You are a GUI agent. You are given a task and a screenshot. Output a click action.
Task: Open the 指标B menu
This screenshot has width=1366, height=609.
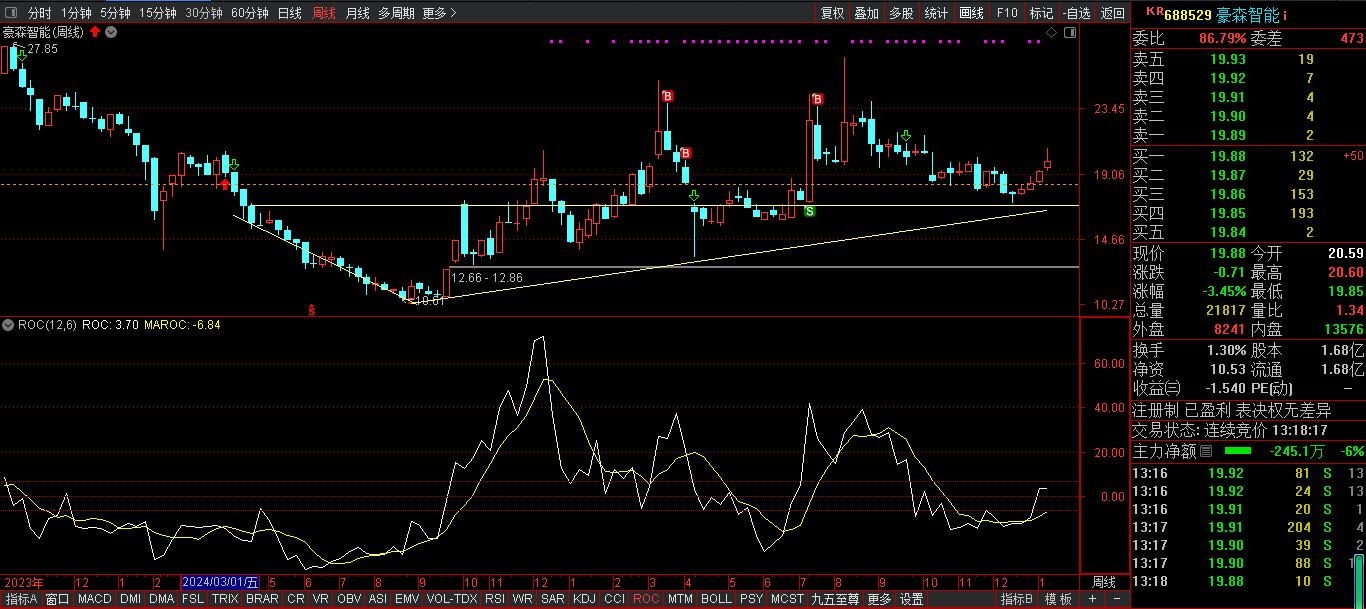1017,599
